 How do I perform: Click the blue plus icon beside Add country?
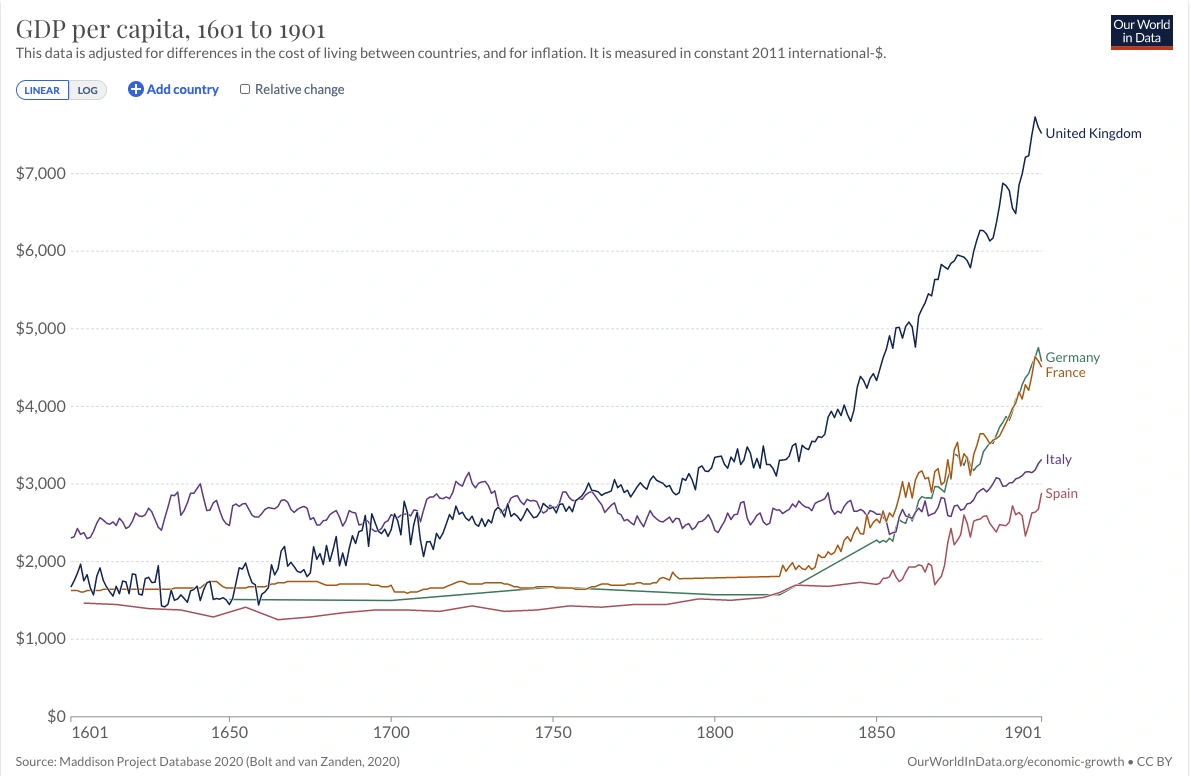[135, 90]
